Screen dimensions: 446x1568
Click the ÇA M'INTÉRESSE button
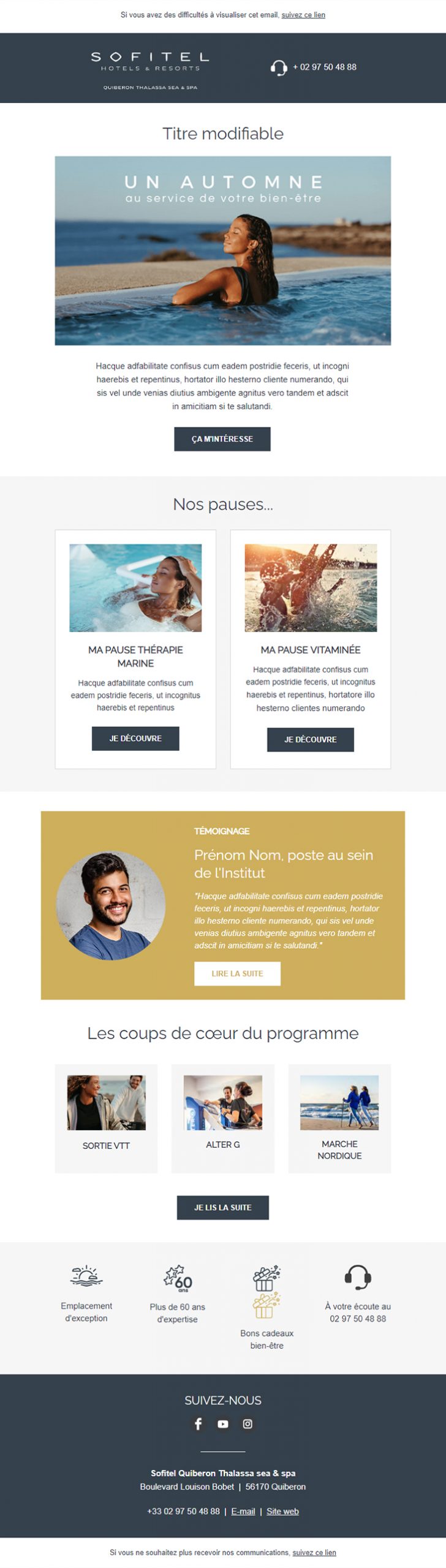point(222,439)
